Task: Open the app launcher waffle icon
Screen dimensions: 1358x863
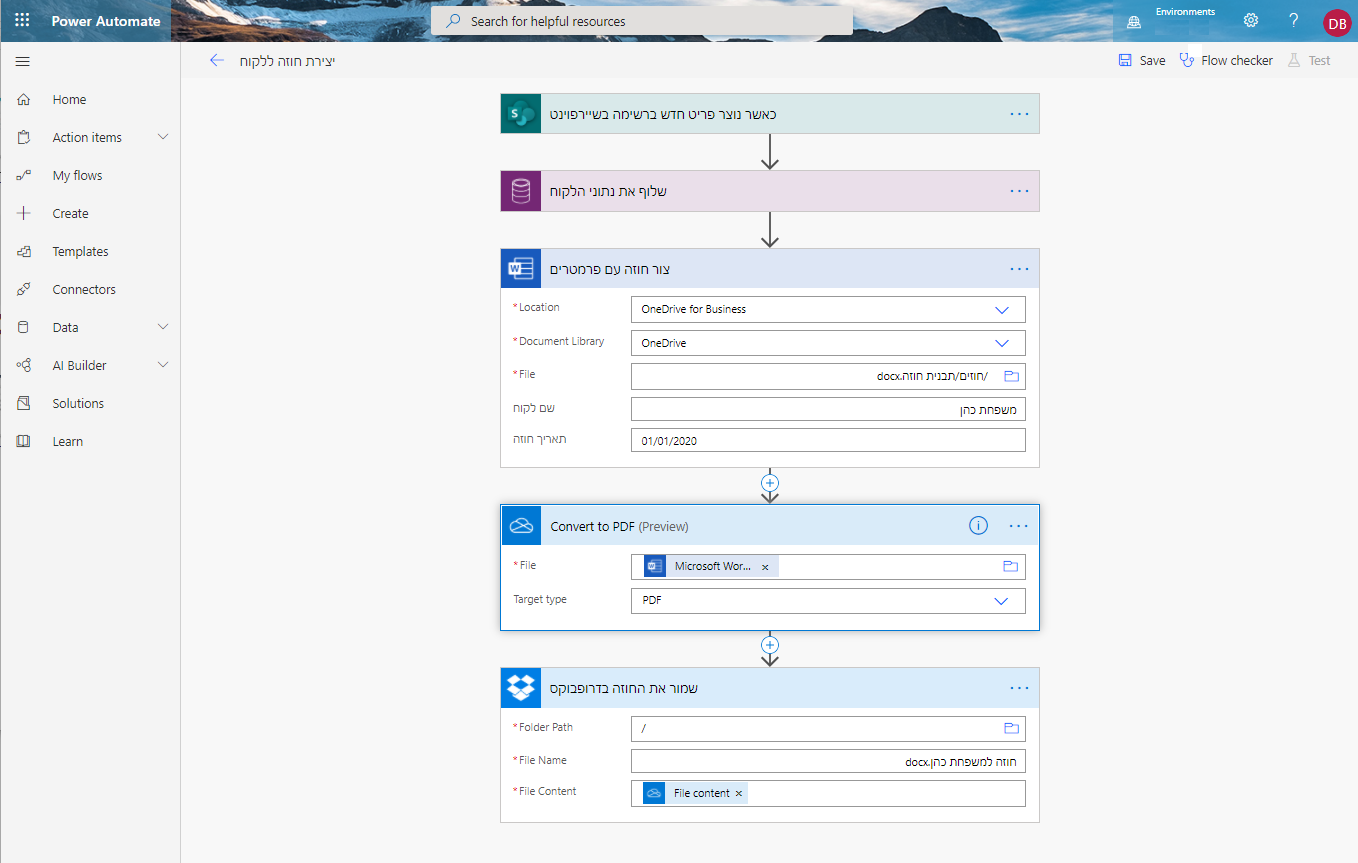Action: pos(22,20)
